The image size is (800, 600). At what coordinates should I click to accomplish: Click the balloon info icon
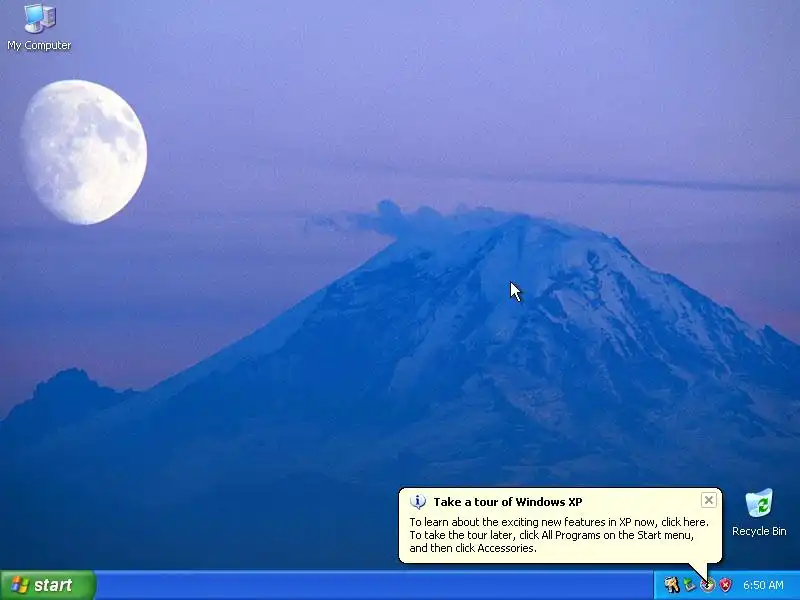(x=418, y=502)
